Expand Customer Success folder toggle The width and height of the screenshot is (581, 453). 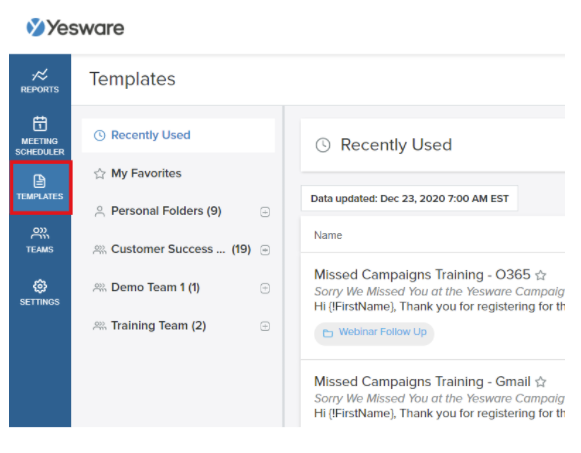tap(265, 250)
